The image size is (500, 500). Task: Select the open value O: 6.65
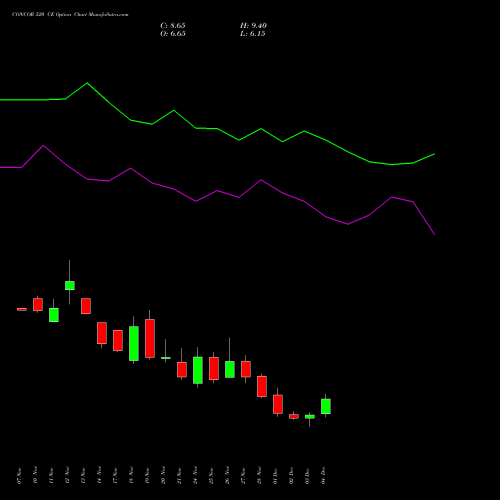tap(173, 34)
